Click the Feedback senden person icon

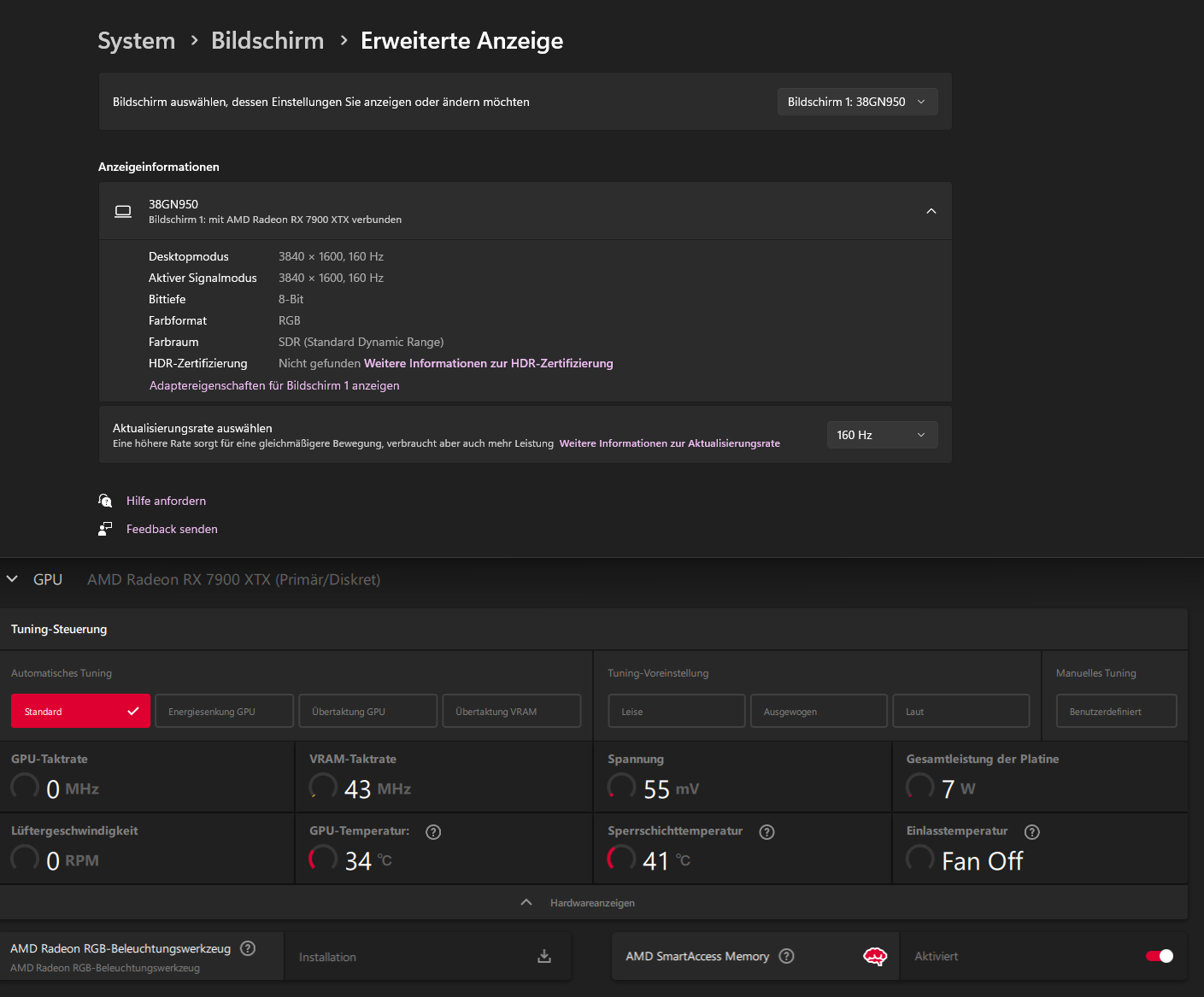pyautogui.click(x=105, y=529)
